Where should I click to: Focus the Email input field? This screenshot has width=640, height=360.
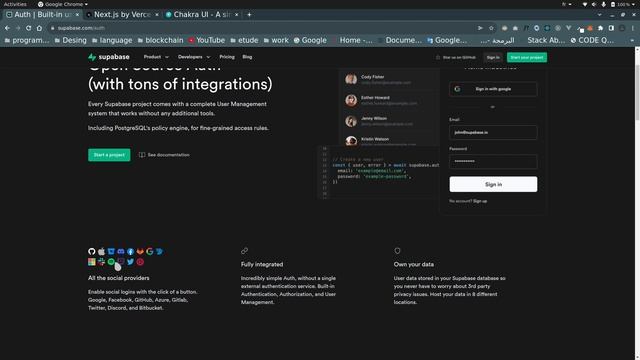pos(493,132)
